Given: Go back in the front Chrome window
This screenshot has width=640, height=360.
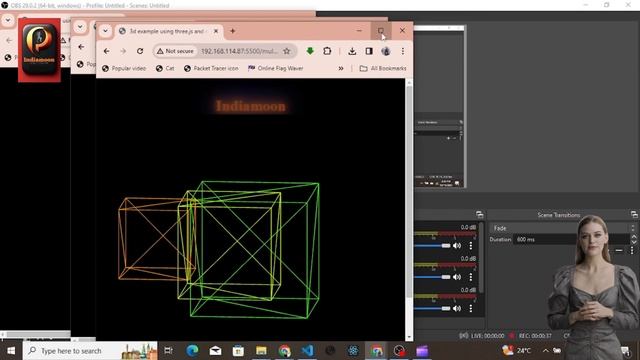Looking at the screenshot, I should tap(107, 51).
